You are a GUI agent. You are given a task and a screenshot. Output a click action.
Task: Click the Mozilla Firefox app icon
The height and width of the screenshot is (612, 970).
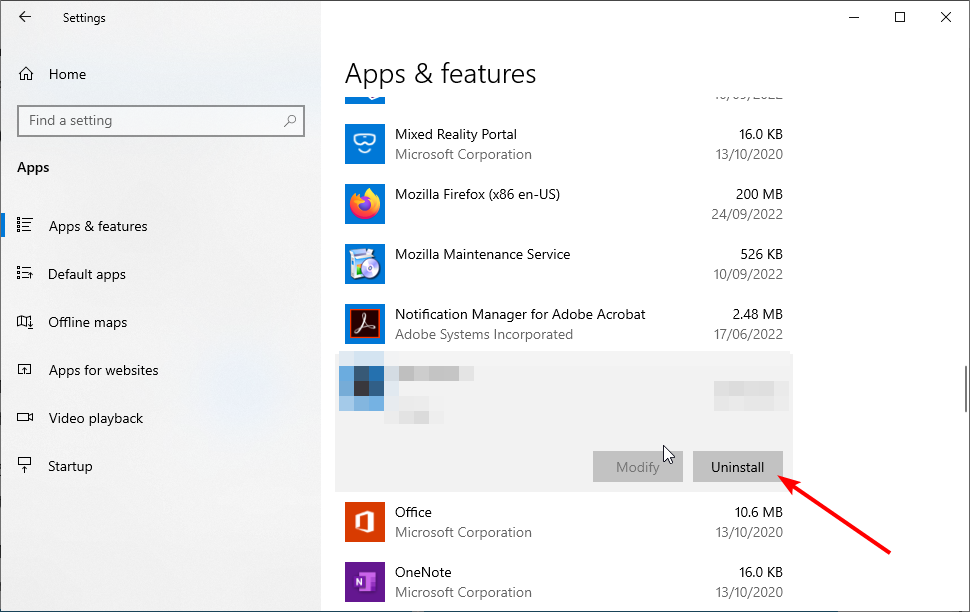pyautogui.click(x=365, y=204)
